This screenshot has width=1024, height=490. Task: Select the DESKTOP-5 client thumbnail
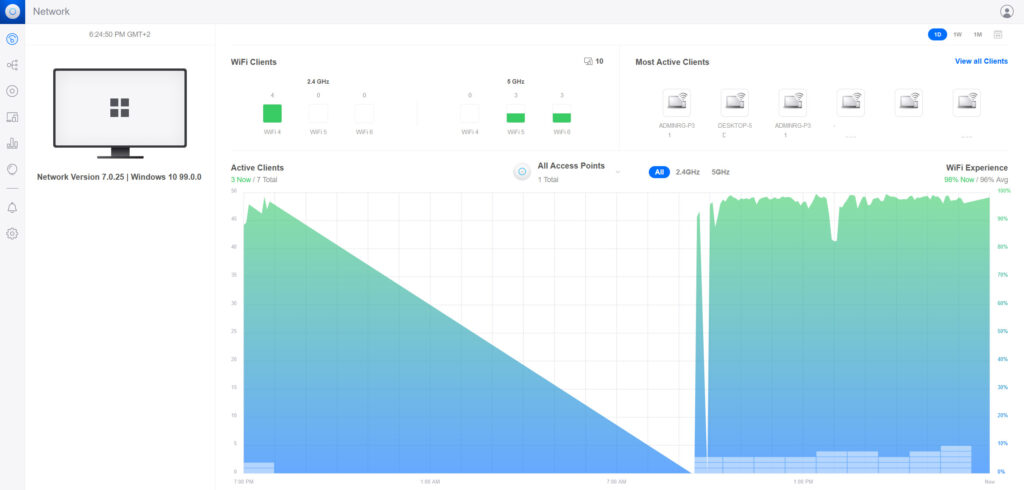pyautogui.click(x=735, y=102)
